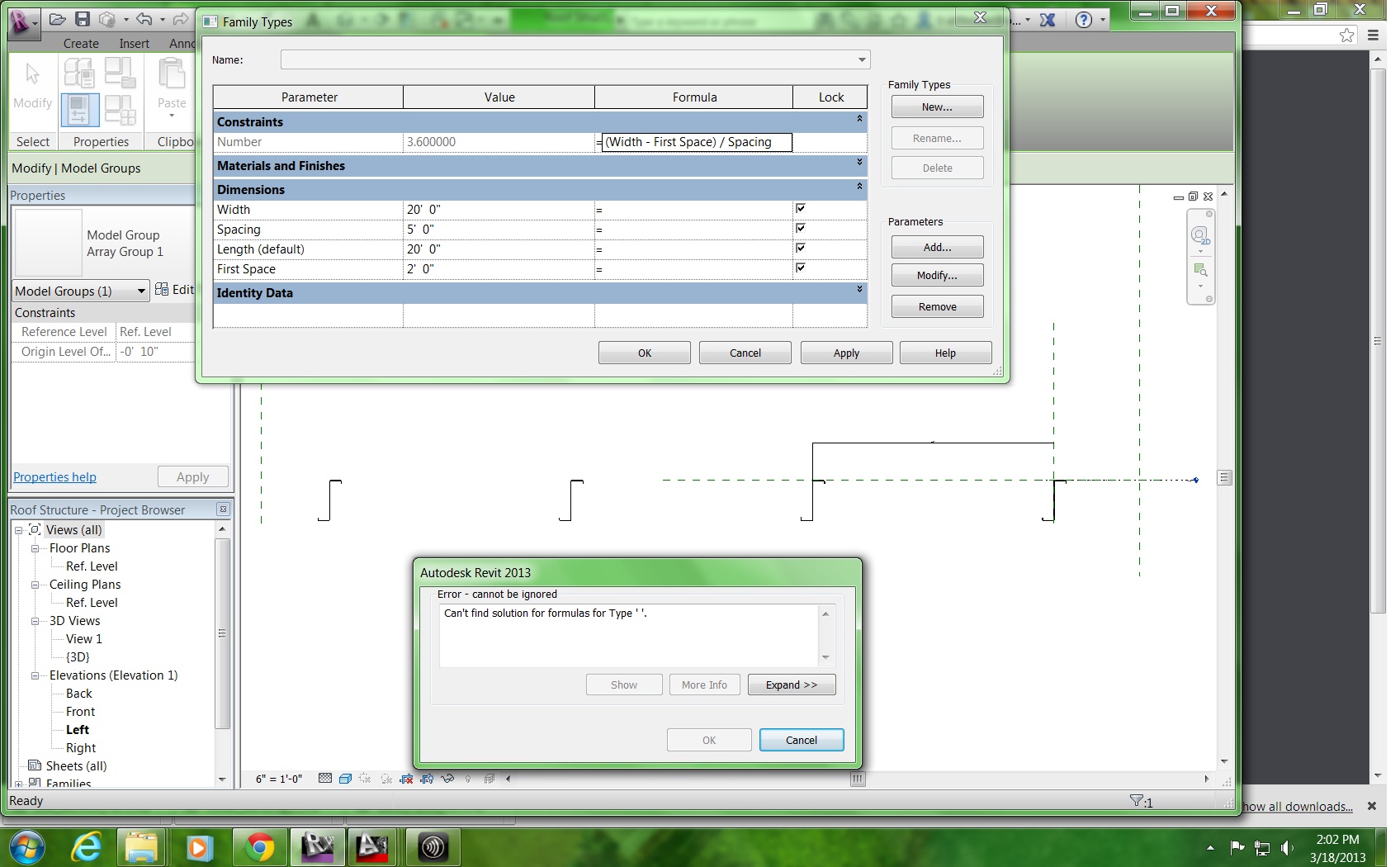The image size is (1400, 867).
Task: Click the Zoom Region icon in navigation bar
Action: 1200,270
